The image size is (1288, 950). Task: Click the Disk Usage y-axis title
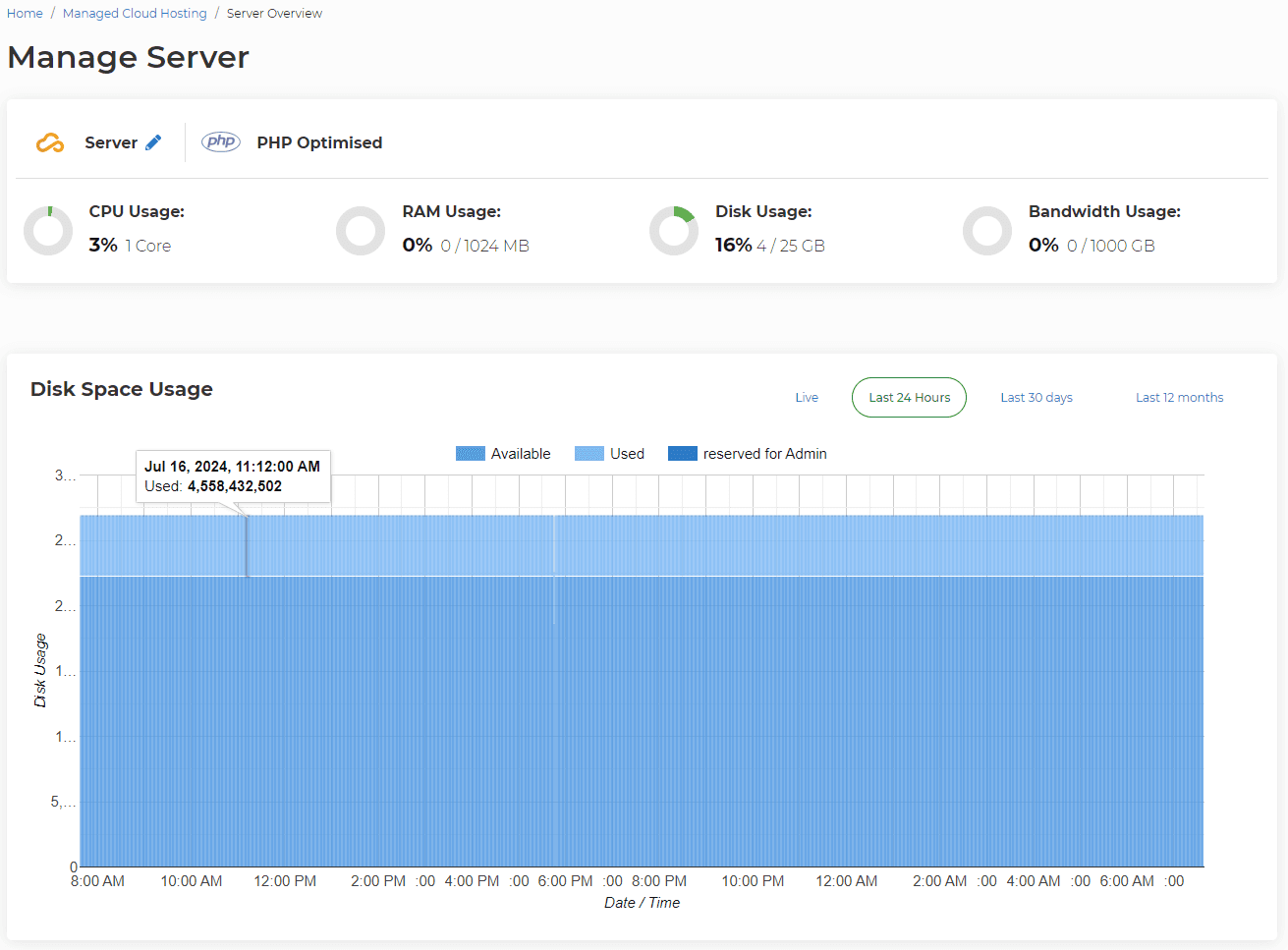tap(40, 670)
